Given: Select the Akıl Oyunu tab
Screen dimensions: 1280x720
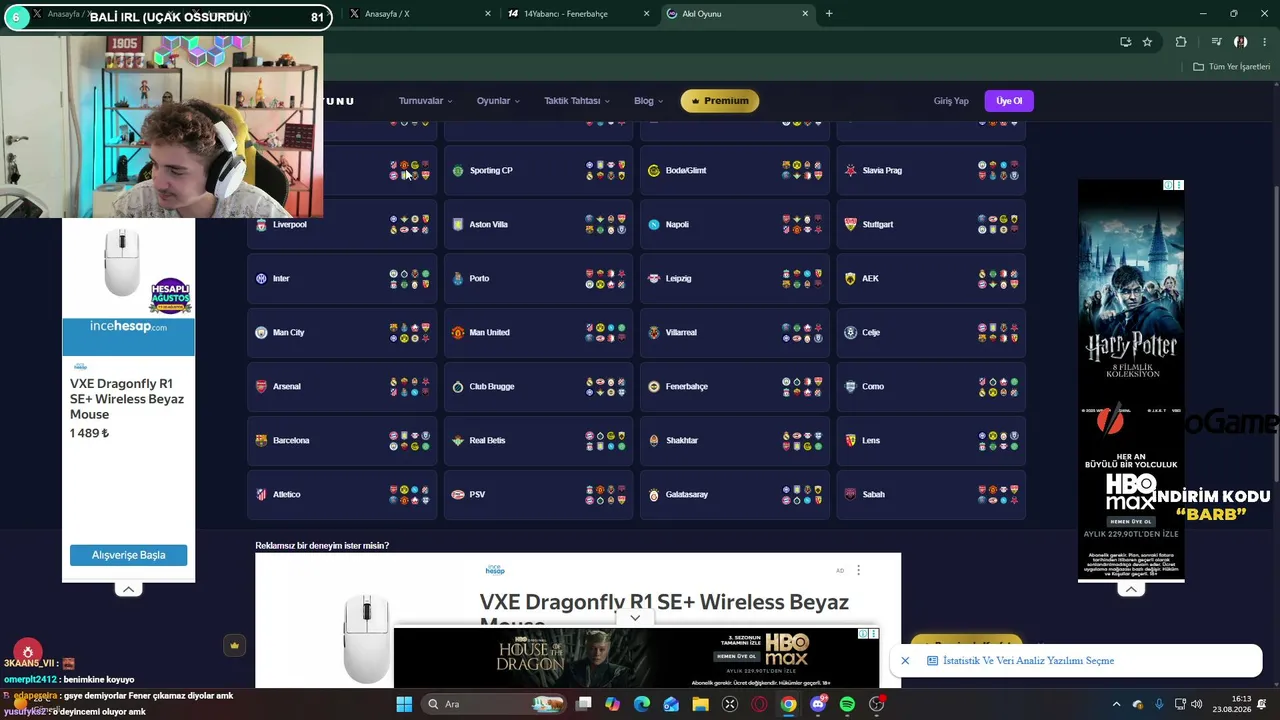Looking at the screenshot, I should [737, 14].
